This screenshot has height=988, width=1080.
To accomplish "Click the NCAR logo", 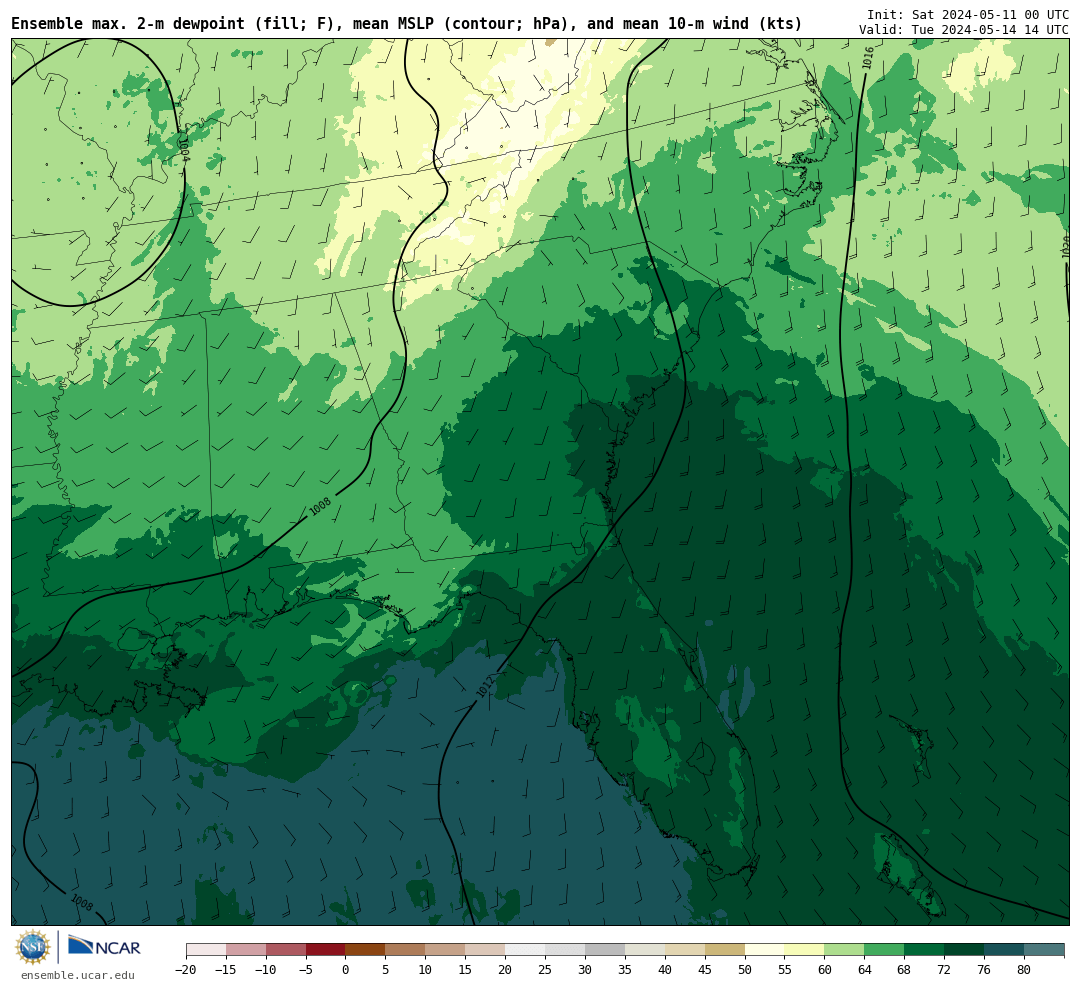I will point(104,946).
